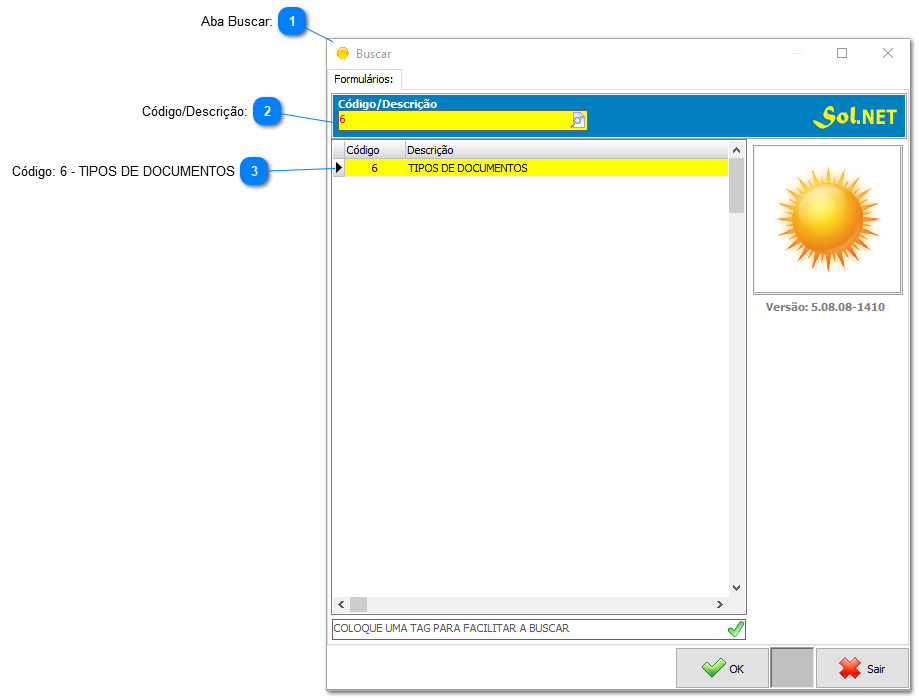Click the large sun image preview
919x700 pixels.
point(827,219)
